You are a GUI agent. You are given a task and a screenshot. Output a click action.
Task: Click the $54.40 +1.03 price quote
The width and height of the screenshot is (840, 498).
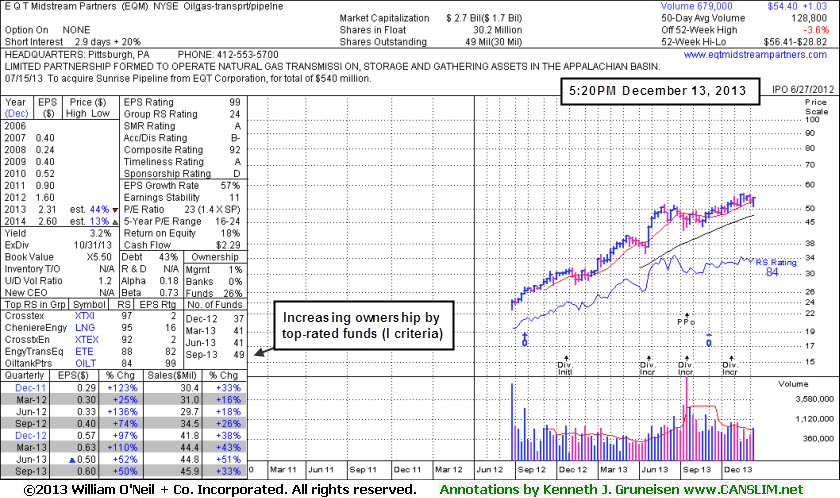tap(797, 6)
